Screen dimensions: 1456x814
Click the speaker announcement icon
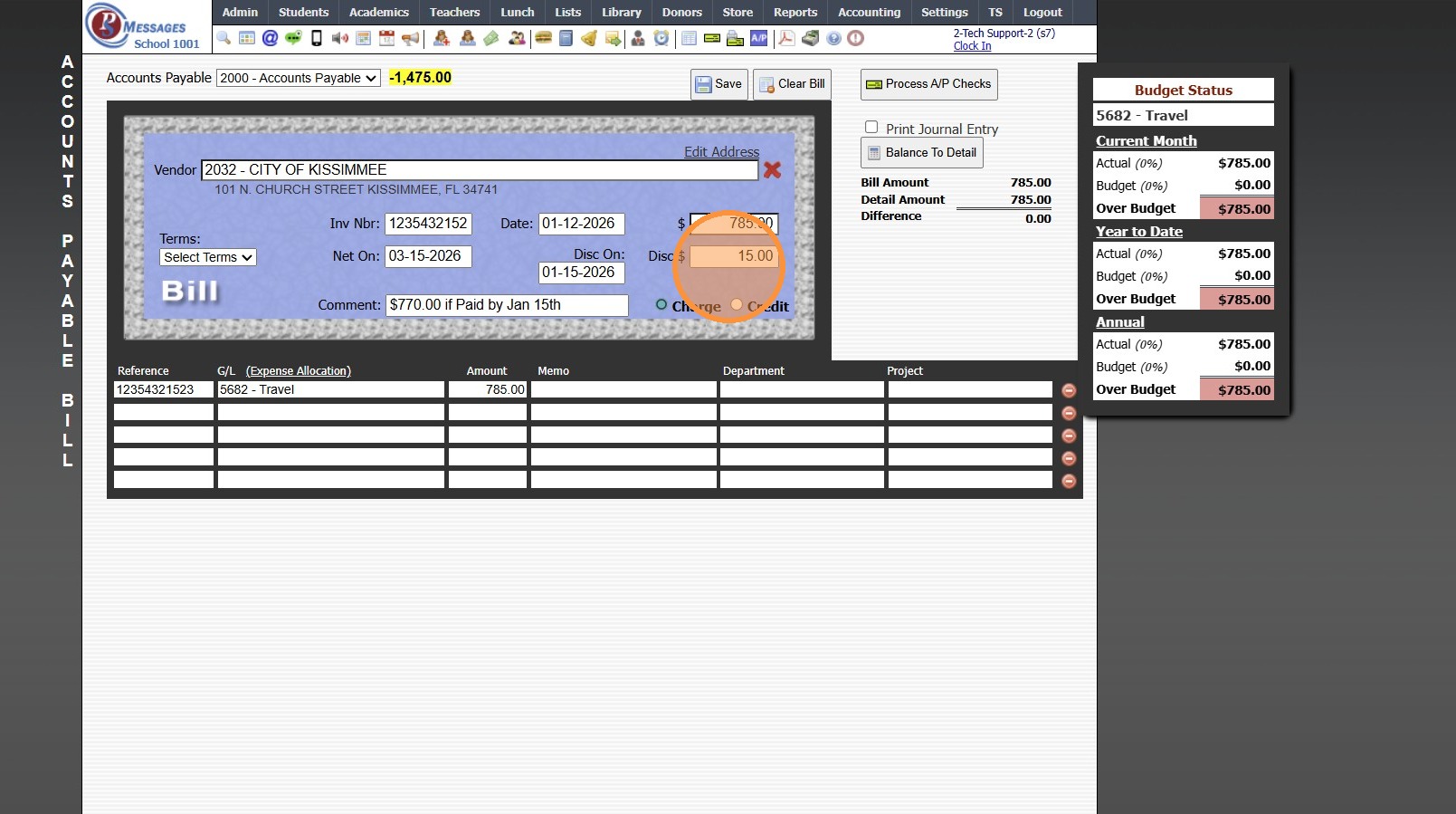coord(340,38)
